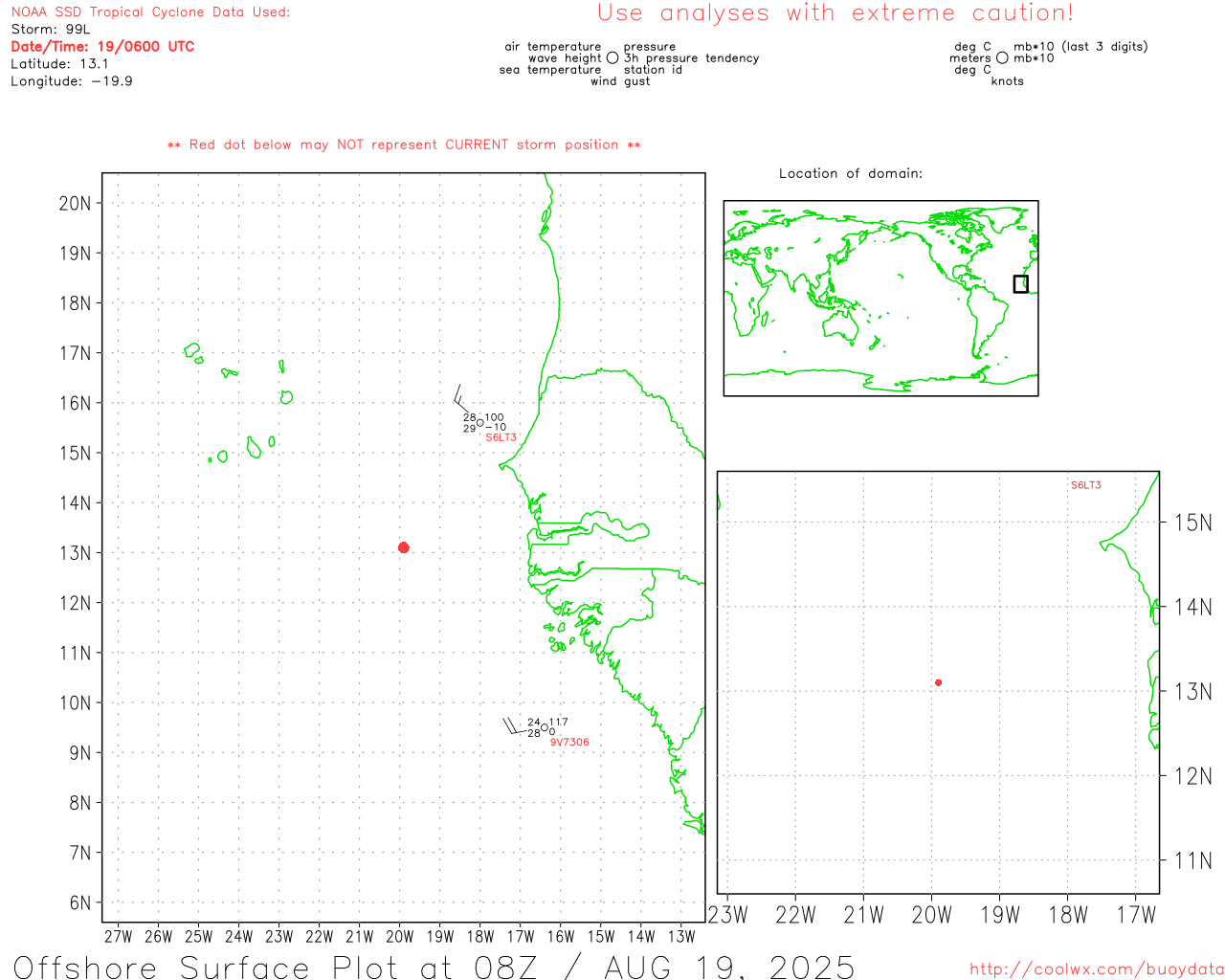Click the 20W longitude label on inset map
This screenshot has width=1225, height=980.
click(932, 915)
